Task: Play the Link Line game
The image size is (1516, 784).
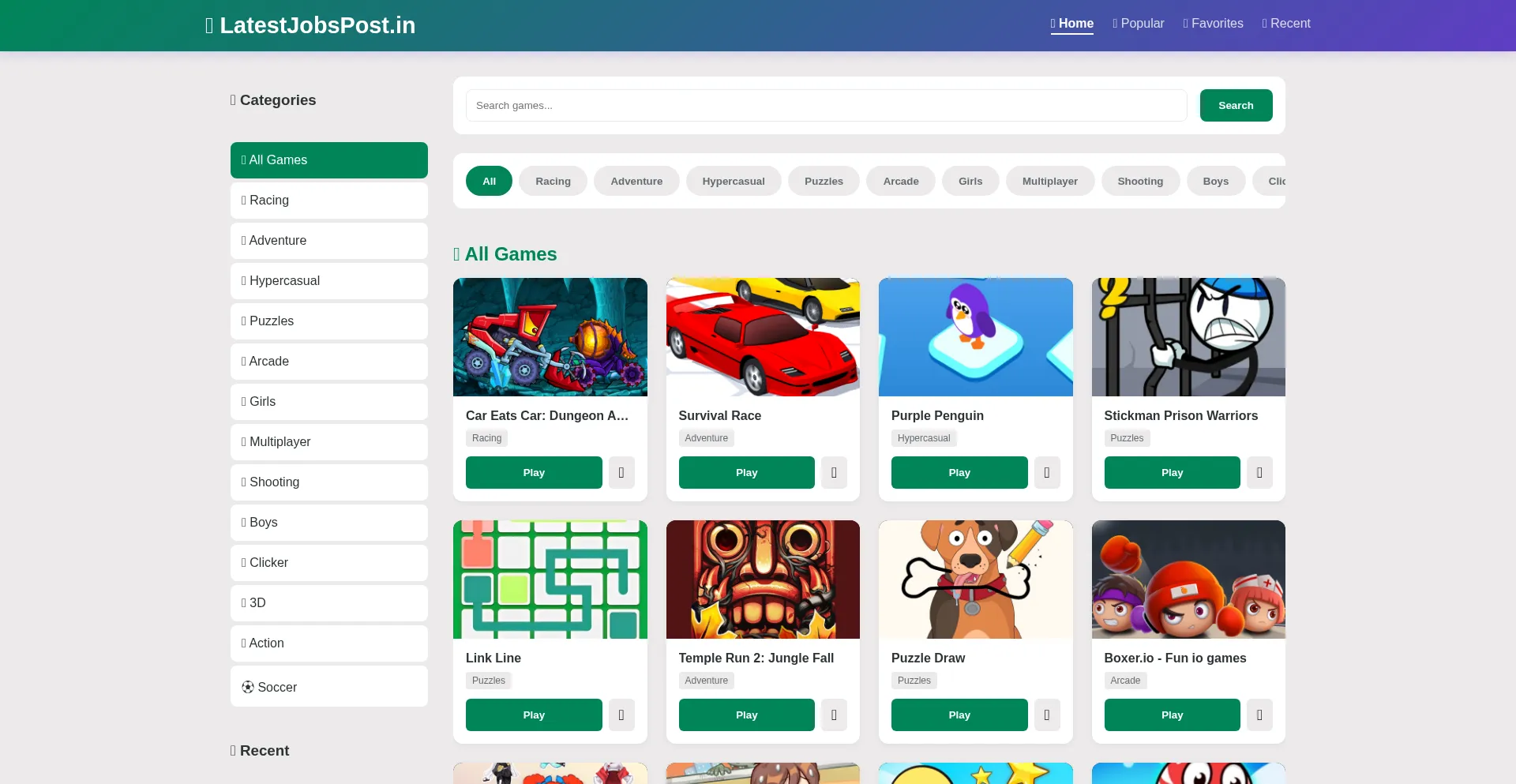Action: (x=534, y=715)
